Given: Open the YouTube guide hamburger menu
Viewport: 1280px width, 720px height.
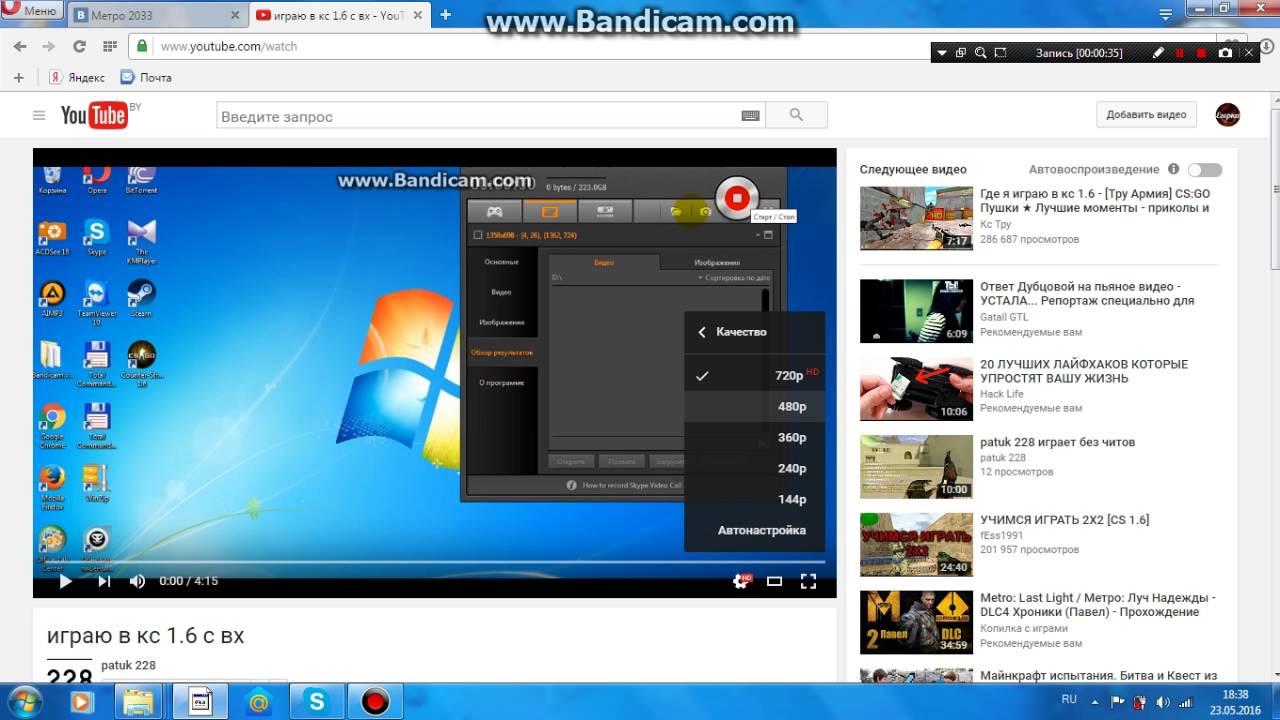Looking at the screenshot, I should tap(39, 115).
